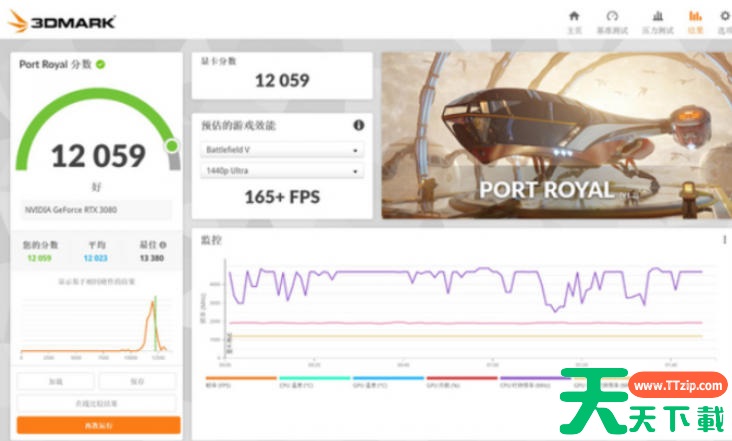Open the 1440p Ultra resolution dropdown
This screenshot has height=441, width=732.
282,171
